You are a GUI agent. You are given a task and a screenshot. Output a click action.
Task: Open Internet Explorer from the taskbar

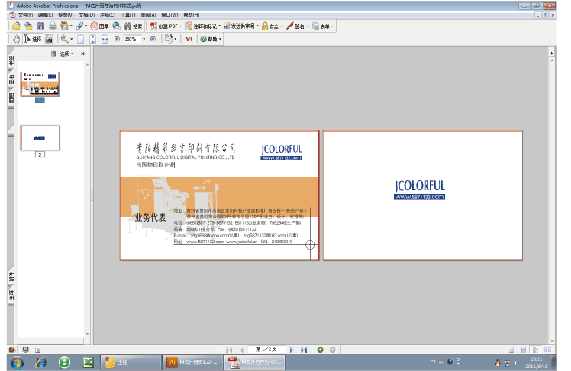41,362
